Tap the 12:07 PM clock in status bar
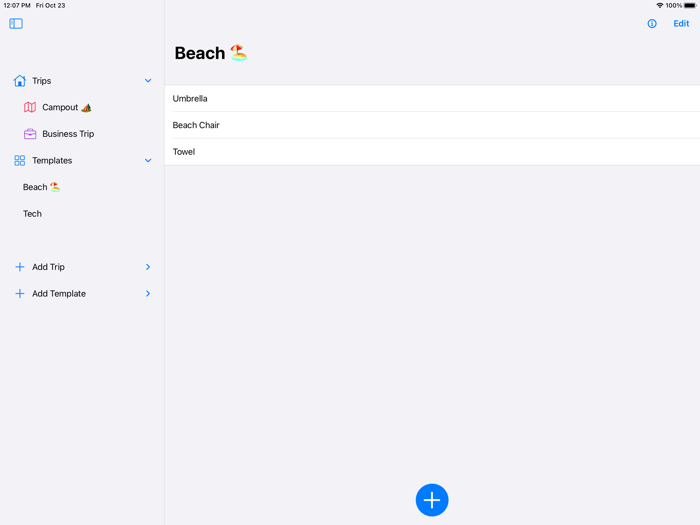700x525 pixels. [x=17, y=5]
